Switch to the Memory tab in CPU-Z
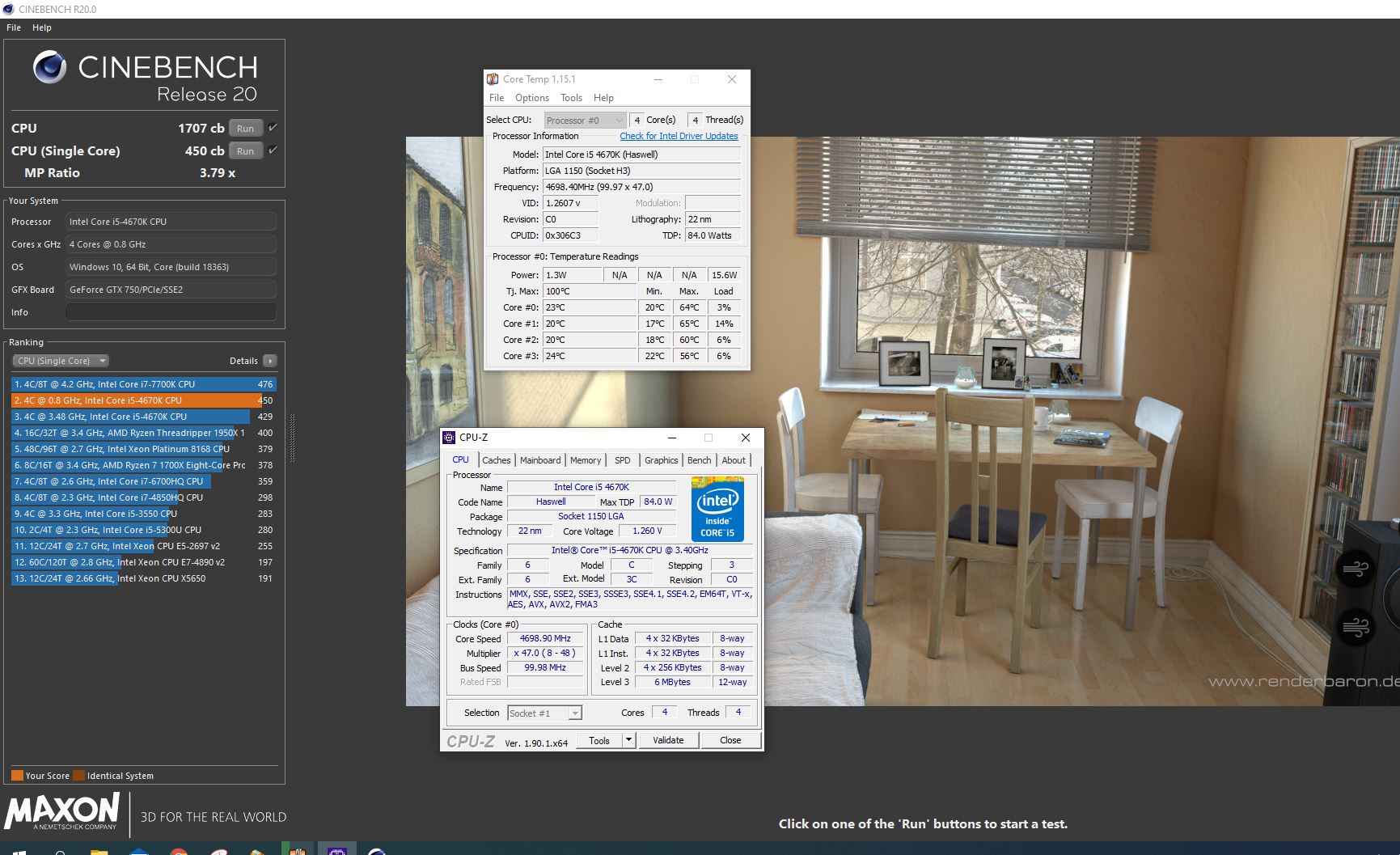The height and width of the screenshot is (855, 1400). coord(586,460)
